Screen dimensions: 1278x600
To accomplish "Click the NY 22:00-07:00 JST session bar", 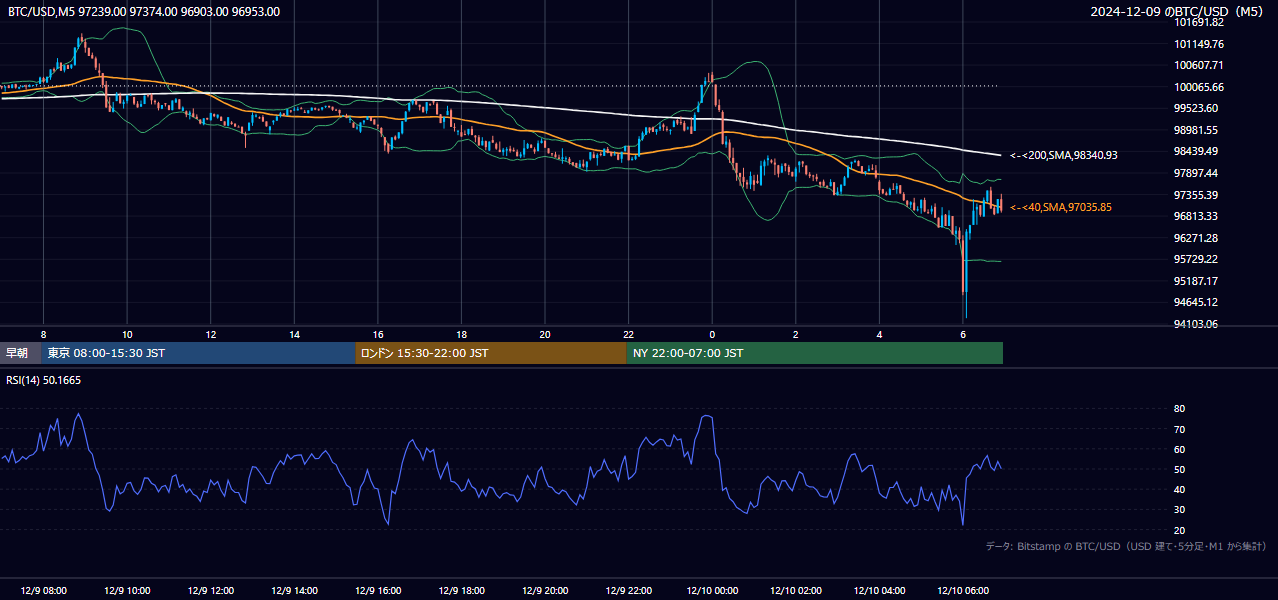I will pos(815,353).
